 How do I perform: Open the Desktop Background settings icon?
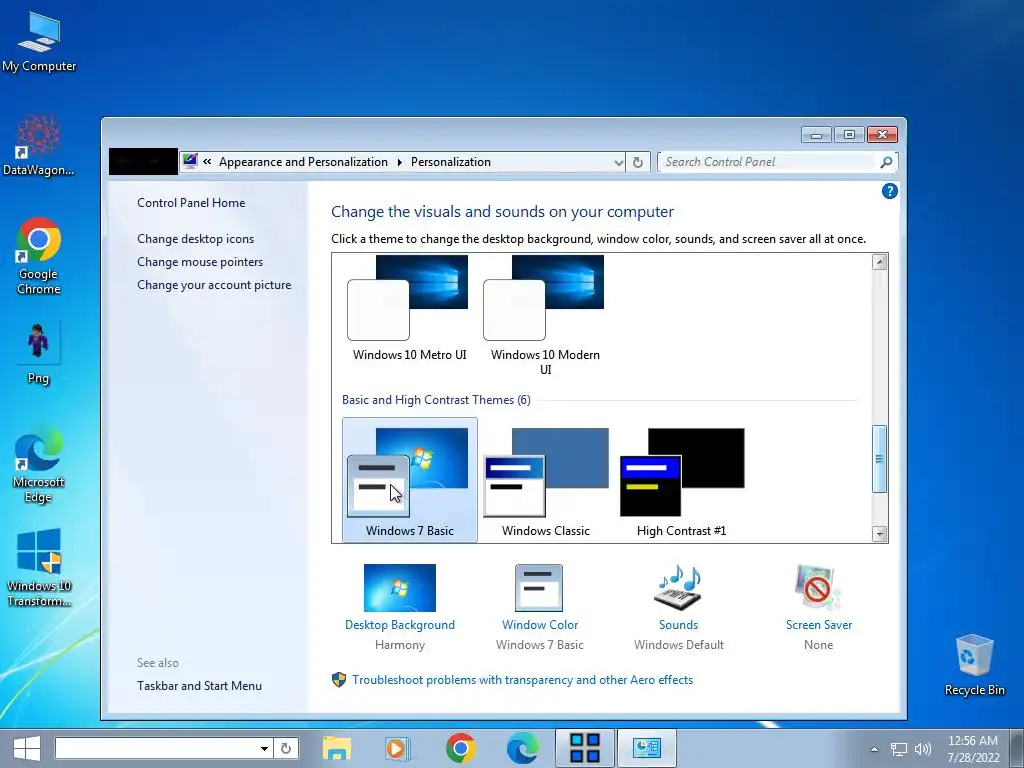point(400,588)
